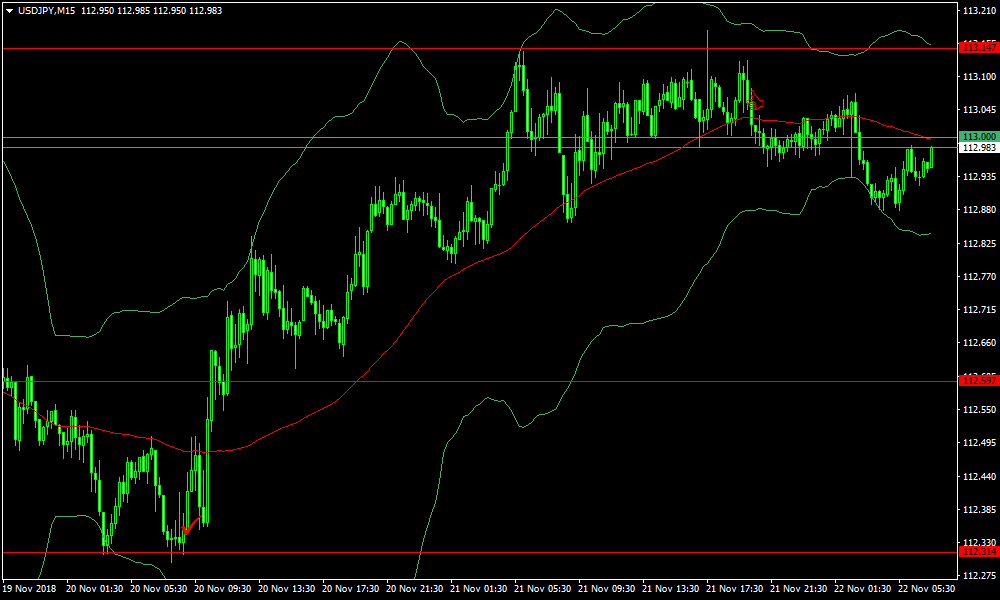Click the green 113.000 price level label
1000x600 pixels.
tap(979, 137)
